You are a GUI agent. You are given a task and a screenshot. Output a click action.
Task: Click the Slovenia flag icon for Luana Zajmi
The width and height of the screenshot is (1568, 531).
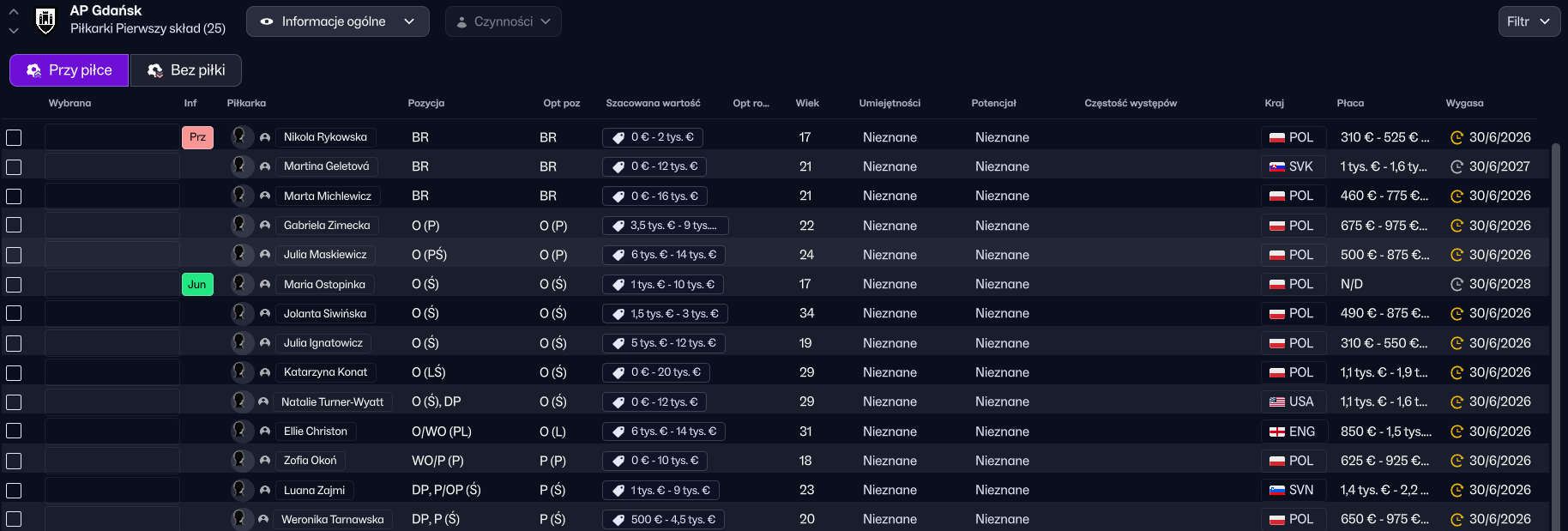click(1277, 490)
